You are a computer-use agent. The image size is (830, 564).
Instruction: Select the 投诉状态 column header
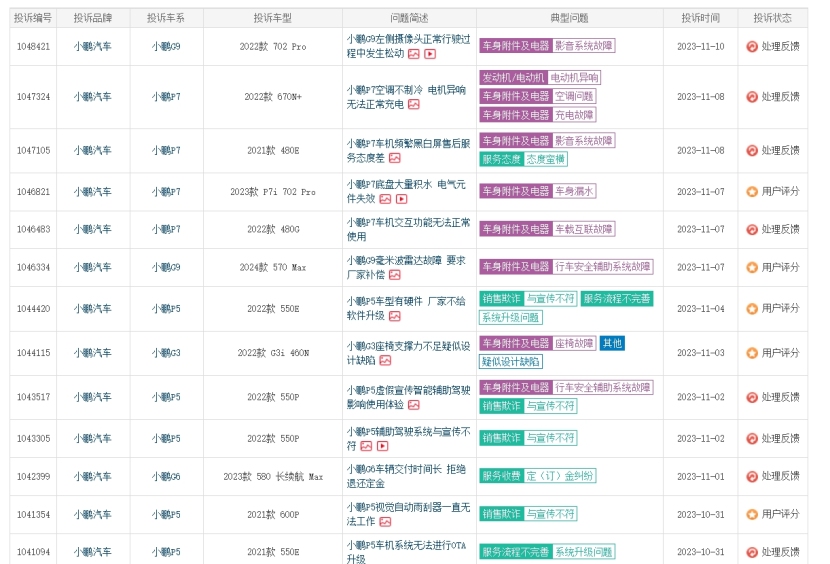(x=772, y=18)
